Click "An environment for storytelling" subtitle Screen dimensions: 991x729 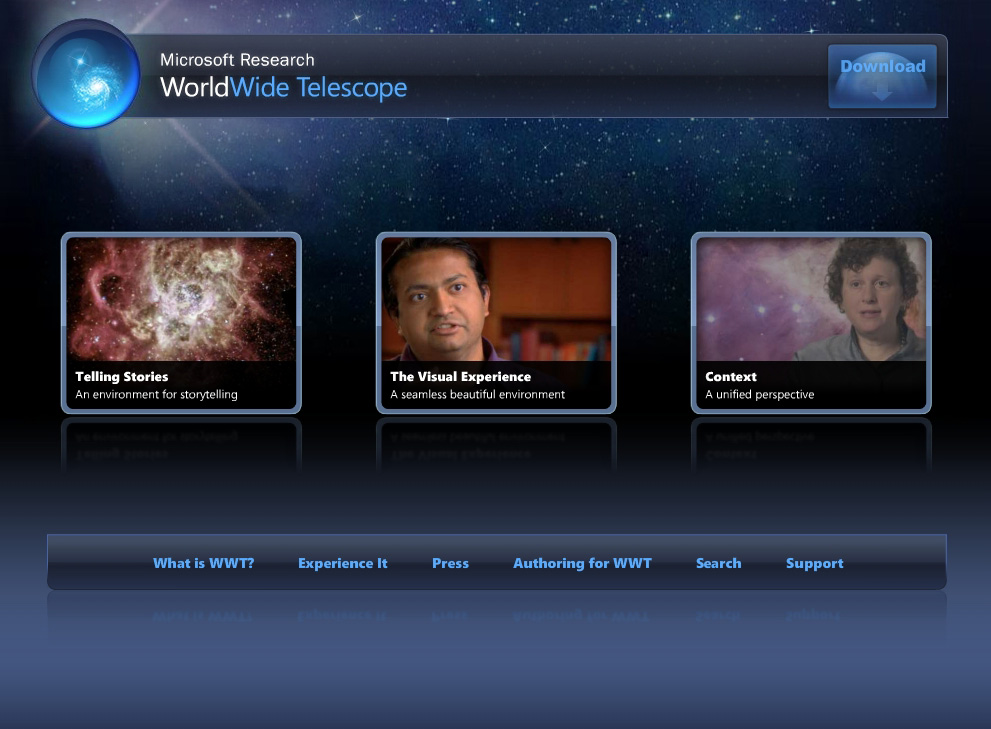point(156,395)
